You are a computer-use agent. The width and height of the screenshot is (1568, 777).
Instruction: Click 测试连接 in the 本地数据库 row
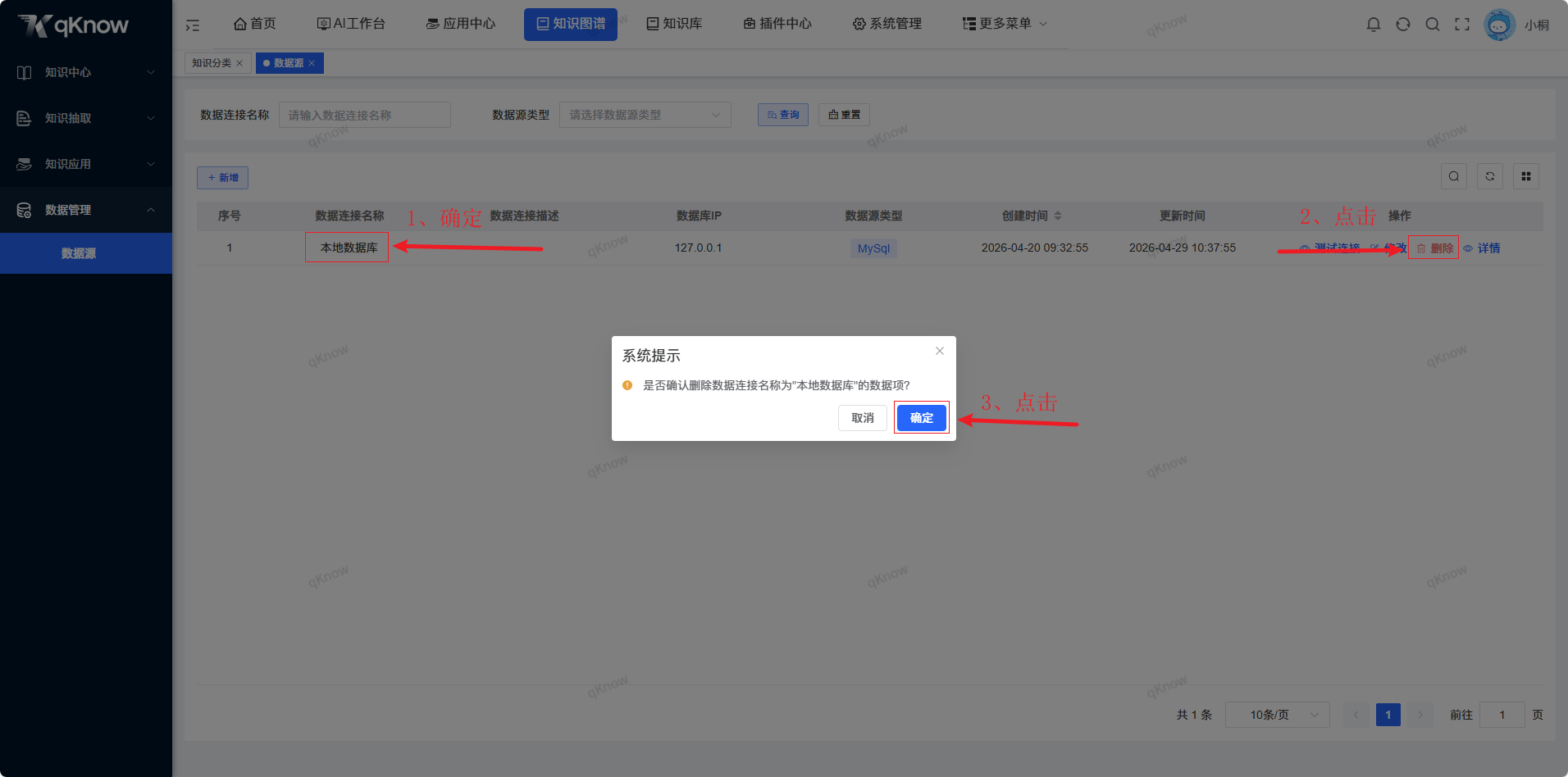1329,248
